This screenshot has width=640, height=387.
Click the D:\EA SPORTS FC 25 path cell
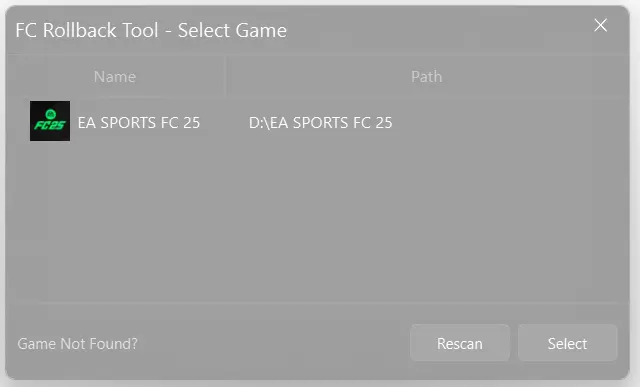tap(320, 122)
